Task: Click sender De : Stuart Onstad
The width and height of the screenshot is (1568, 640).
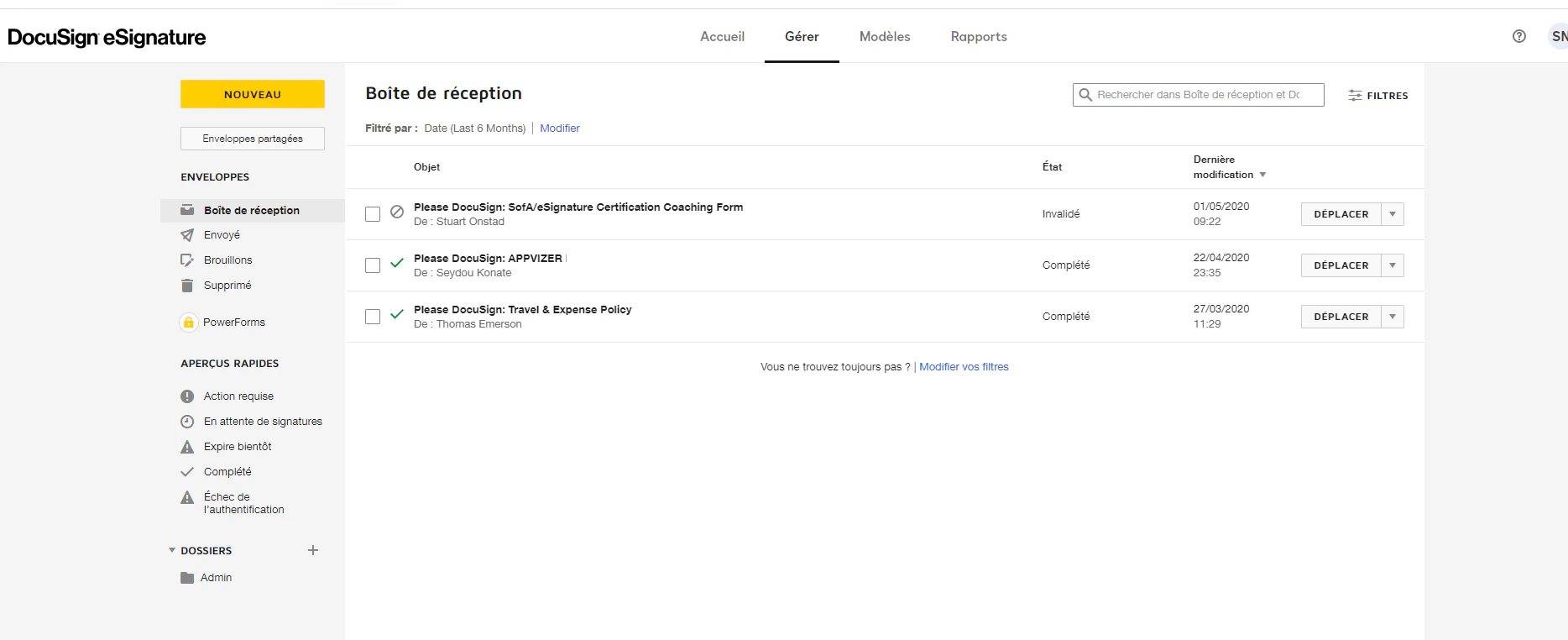Action: [459, 222]
